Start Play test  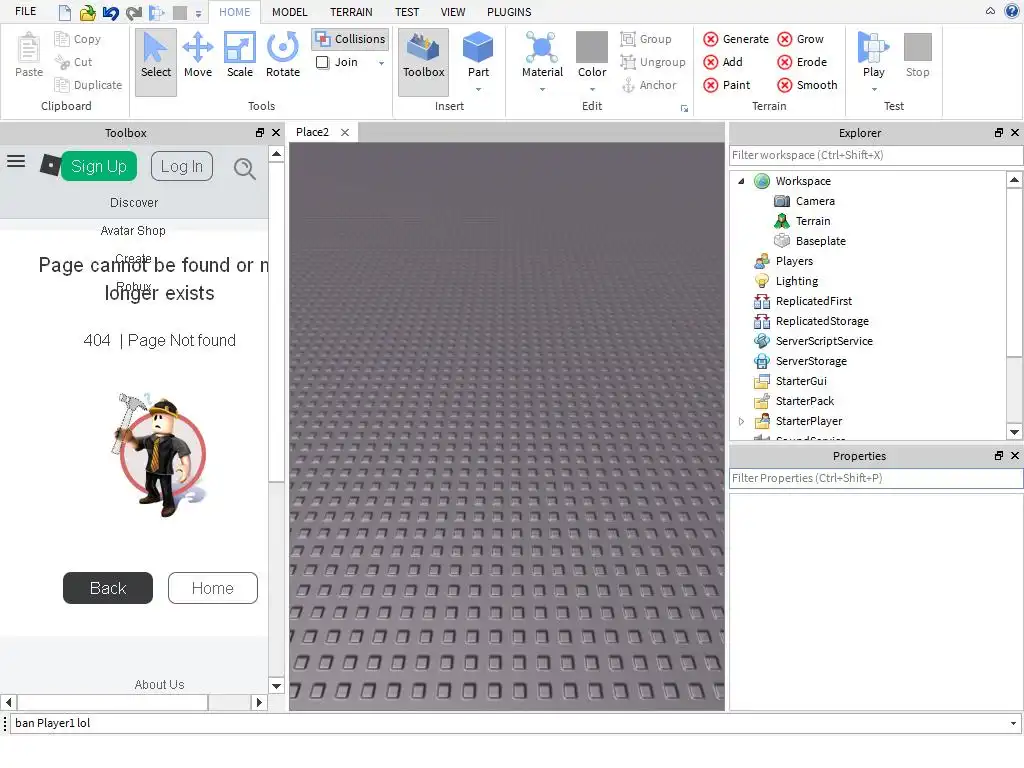coord(873,55)
